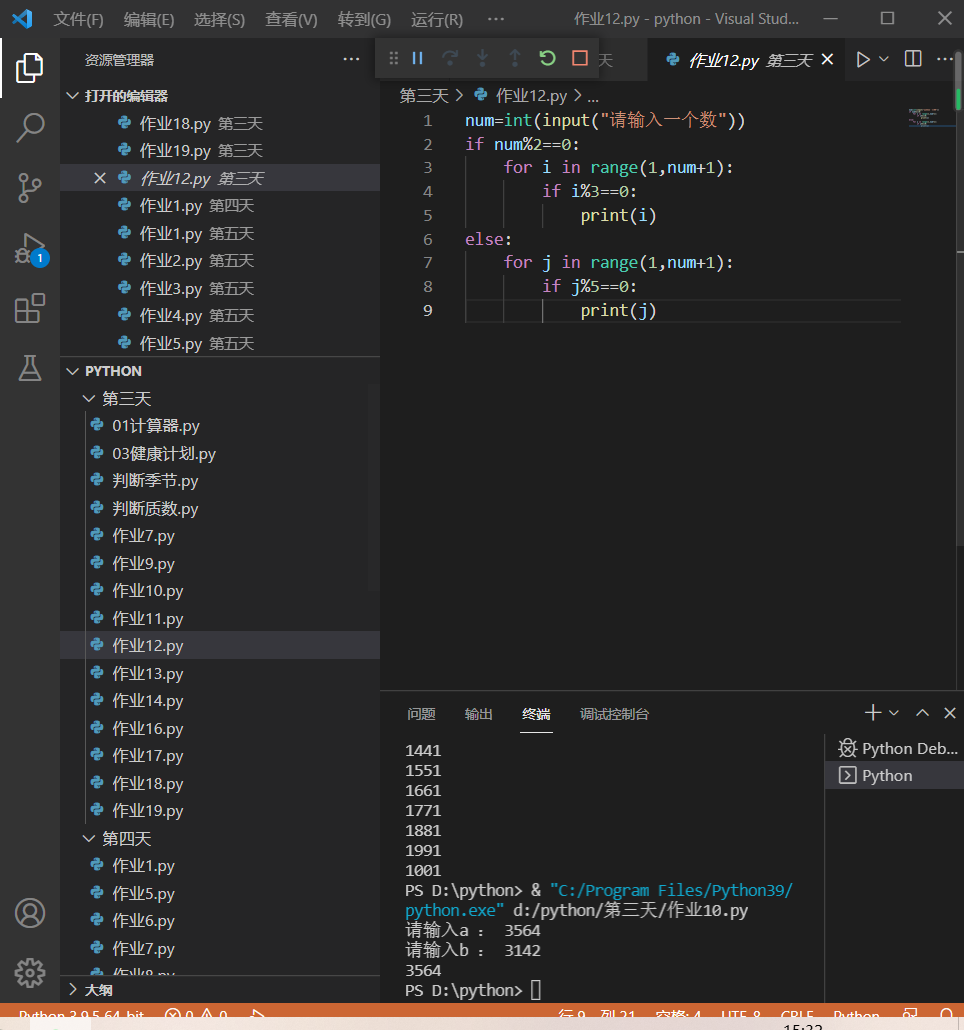Collapse the 打开的编辑器 section
This screenshot has height=1030, width=964.
[73, 96]
